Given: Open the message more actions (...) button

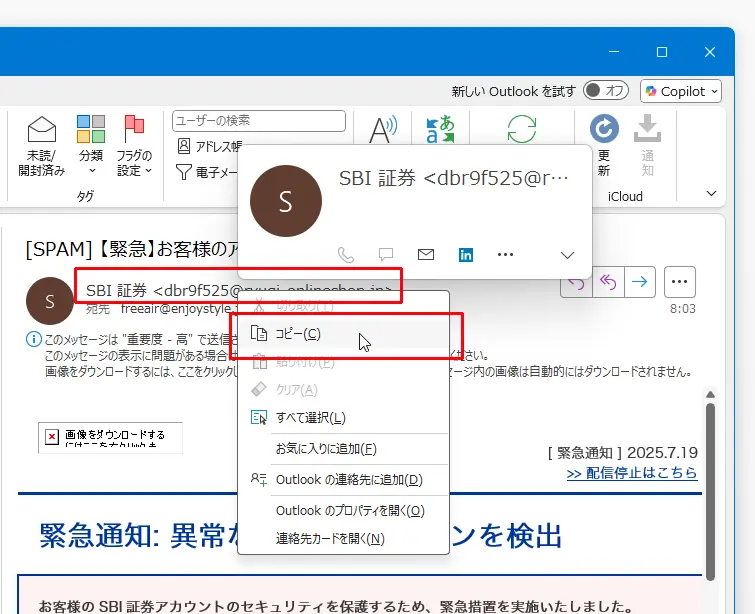Looking at the screenshot, I should (x=679, y=282).
